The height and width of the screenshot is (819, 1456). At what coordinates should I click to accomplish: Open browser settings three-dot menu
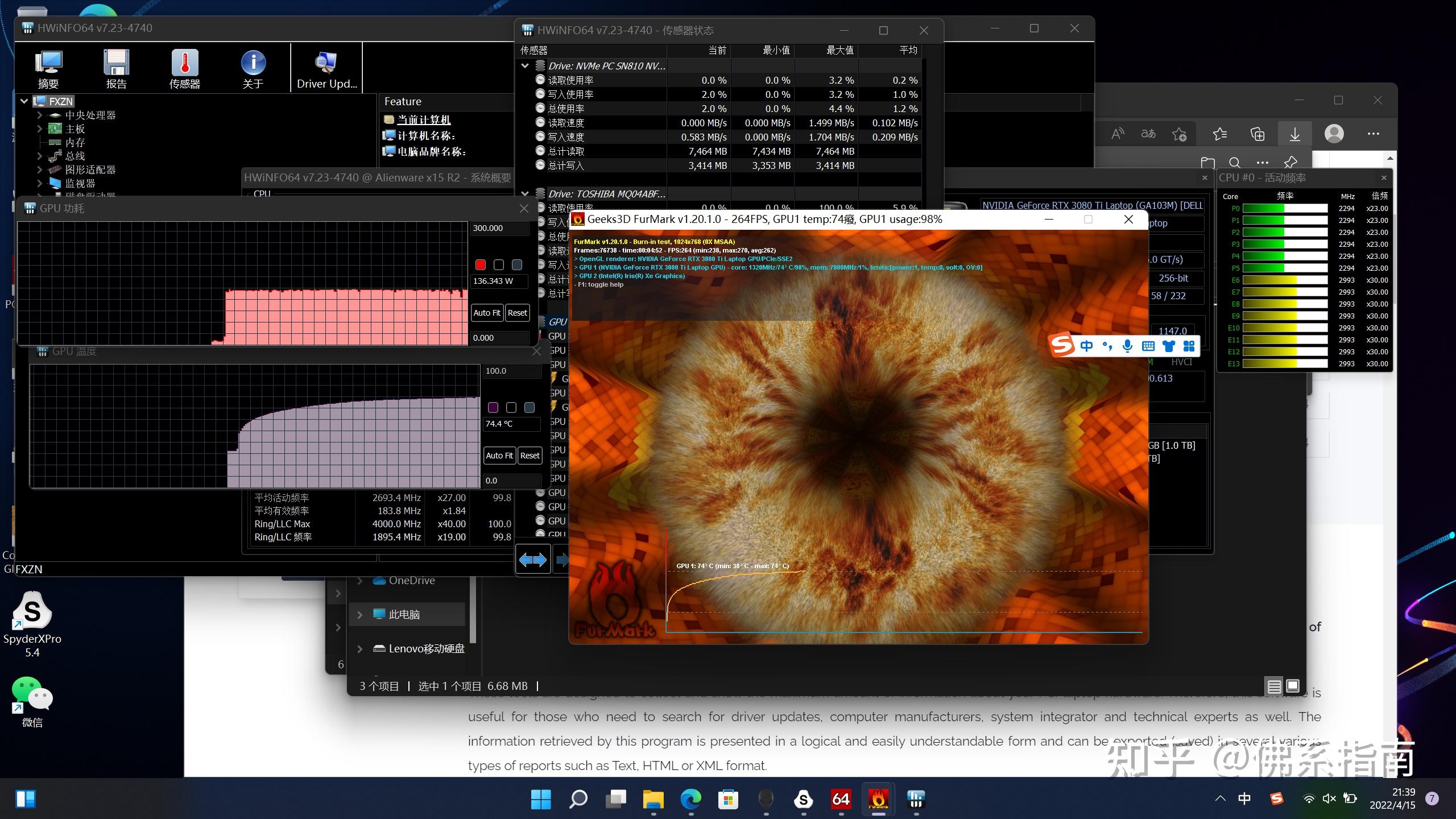pos(1374,134)
